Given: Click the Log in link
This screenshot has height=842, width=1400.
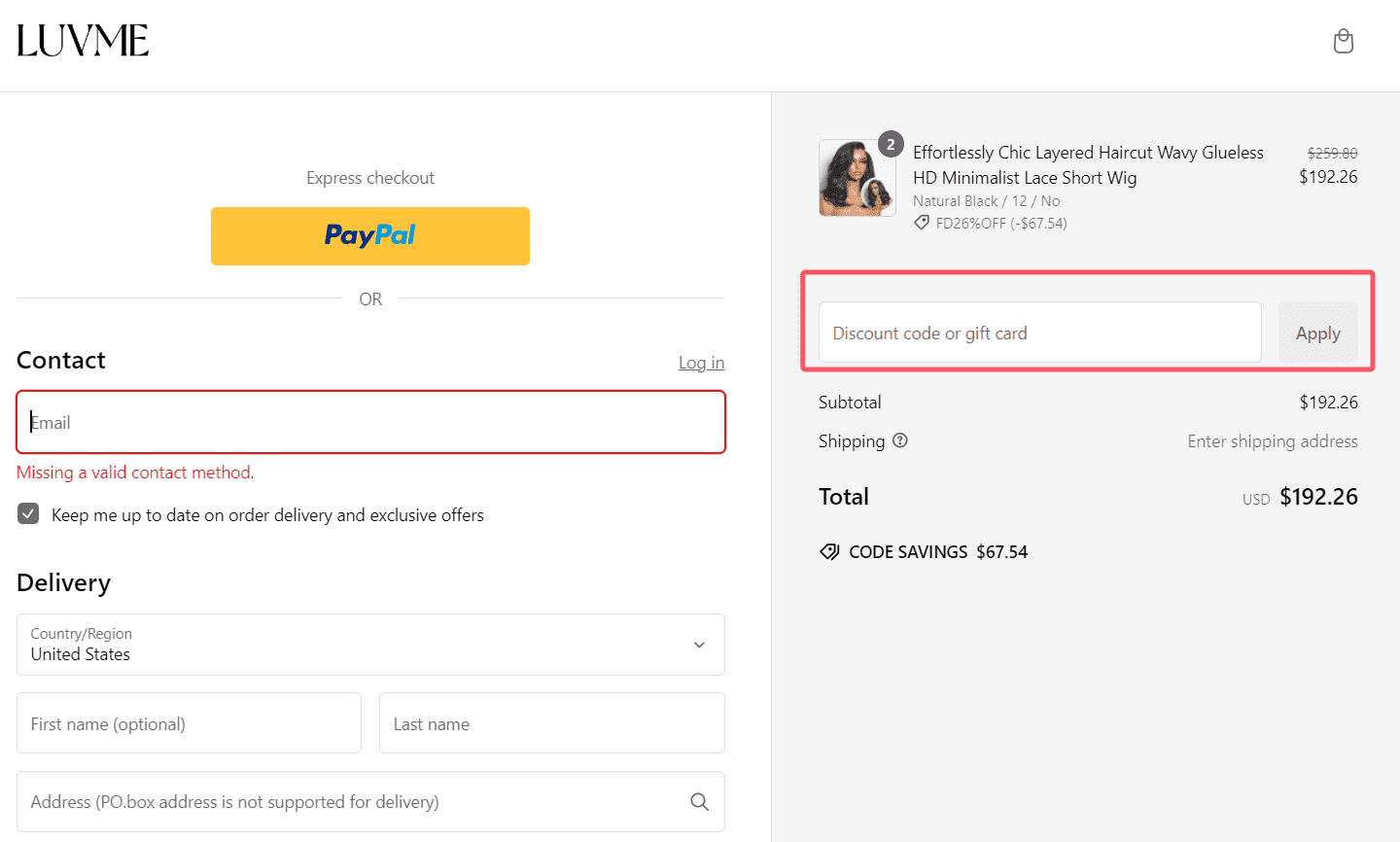Looking at the screenshot, I should tap(701, 363).
